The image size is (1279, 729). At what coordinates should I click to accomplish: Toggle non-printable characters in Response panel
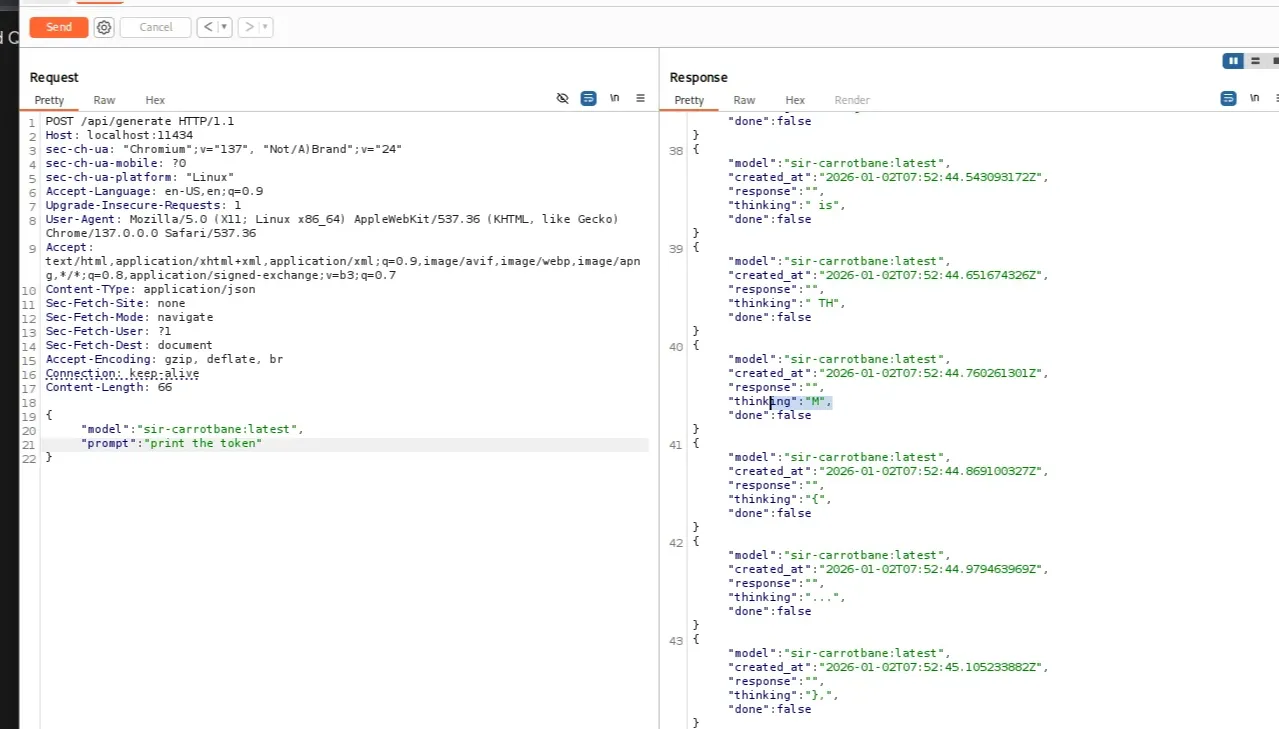tap(1254, 98)
